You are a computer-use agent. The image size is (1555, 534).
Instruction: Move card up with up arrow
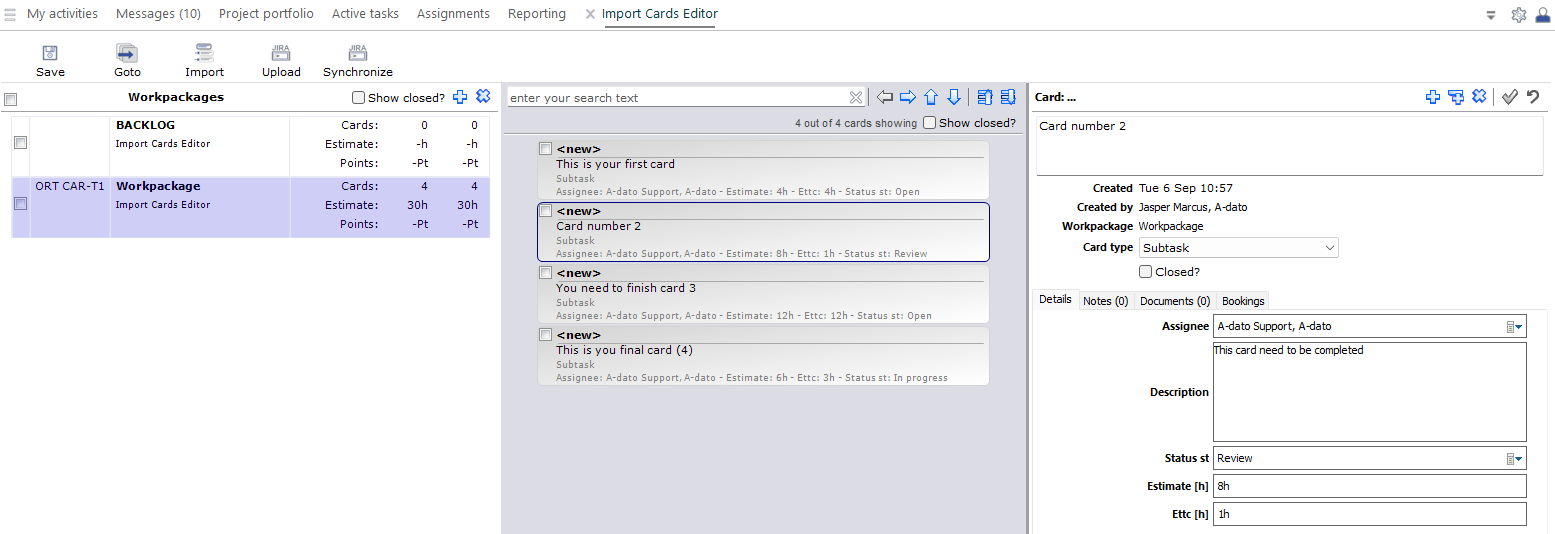tap(931, 97)
